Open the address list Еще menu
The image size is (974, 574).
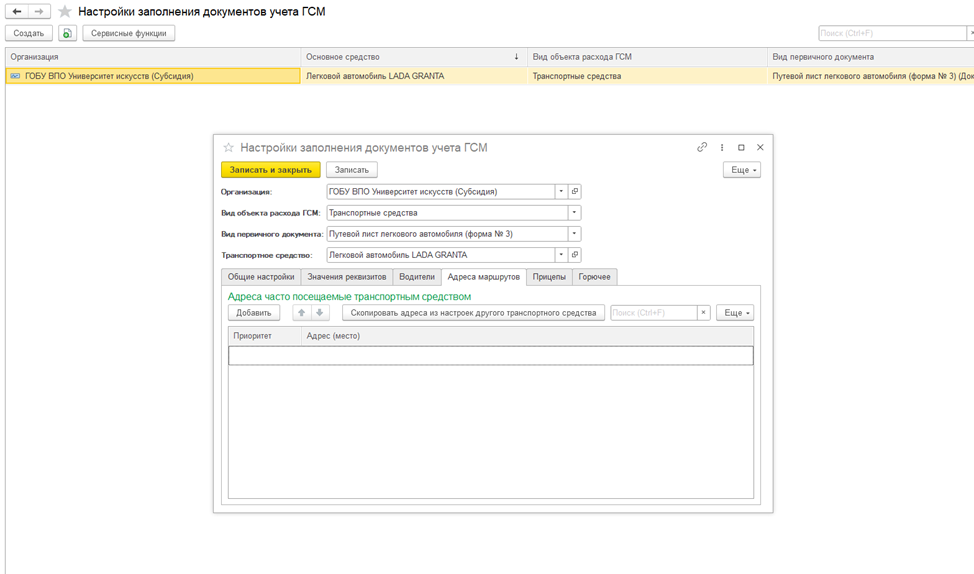tap(735, 312)
